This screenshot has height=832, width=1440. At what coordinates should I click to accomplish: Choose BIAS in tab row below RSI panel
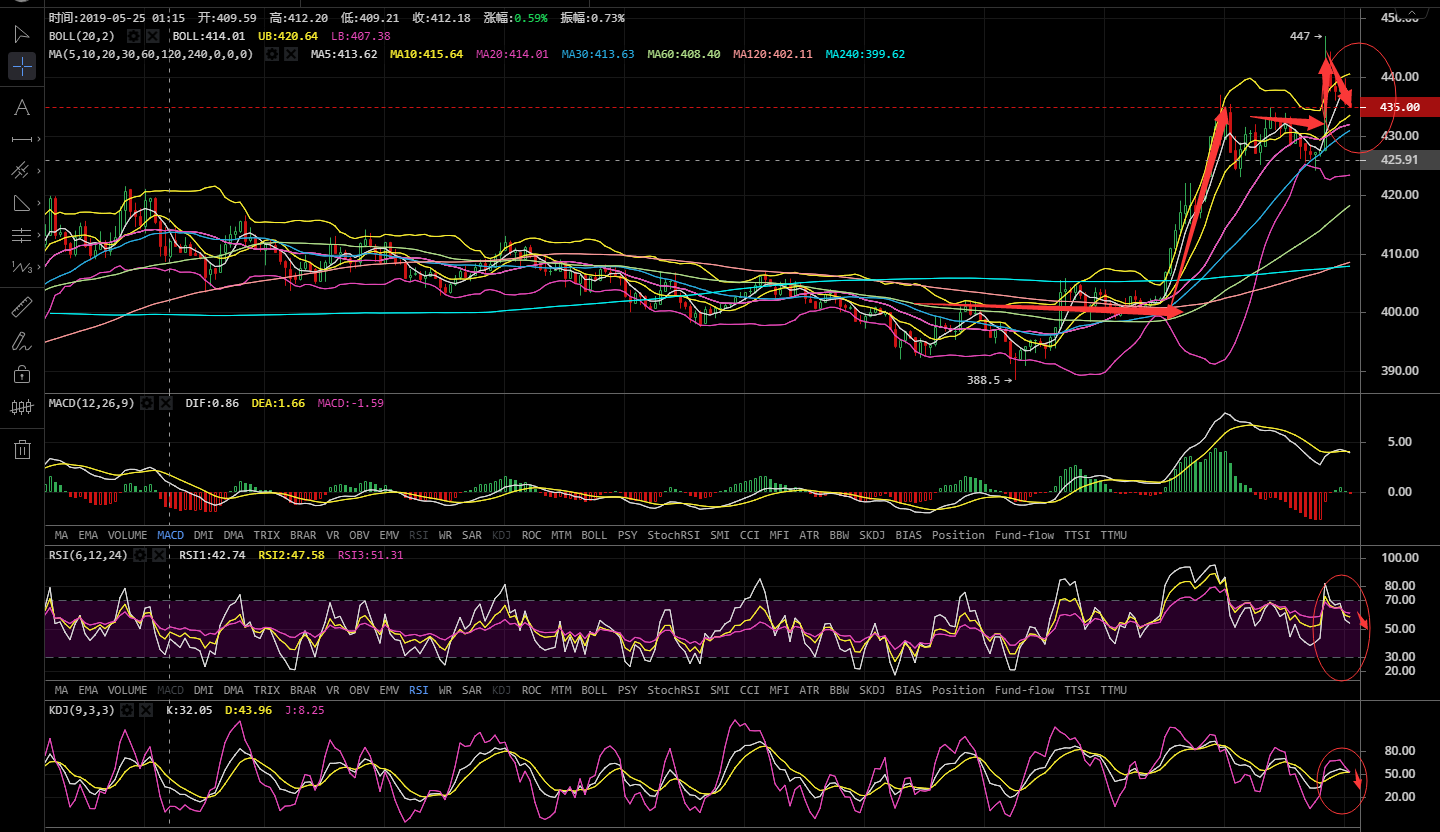point(909,690)
